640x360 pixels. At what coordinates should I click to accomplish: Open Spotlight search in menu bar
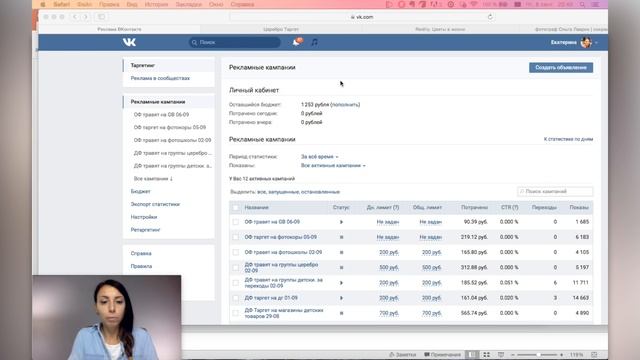582,4
